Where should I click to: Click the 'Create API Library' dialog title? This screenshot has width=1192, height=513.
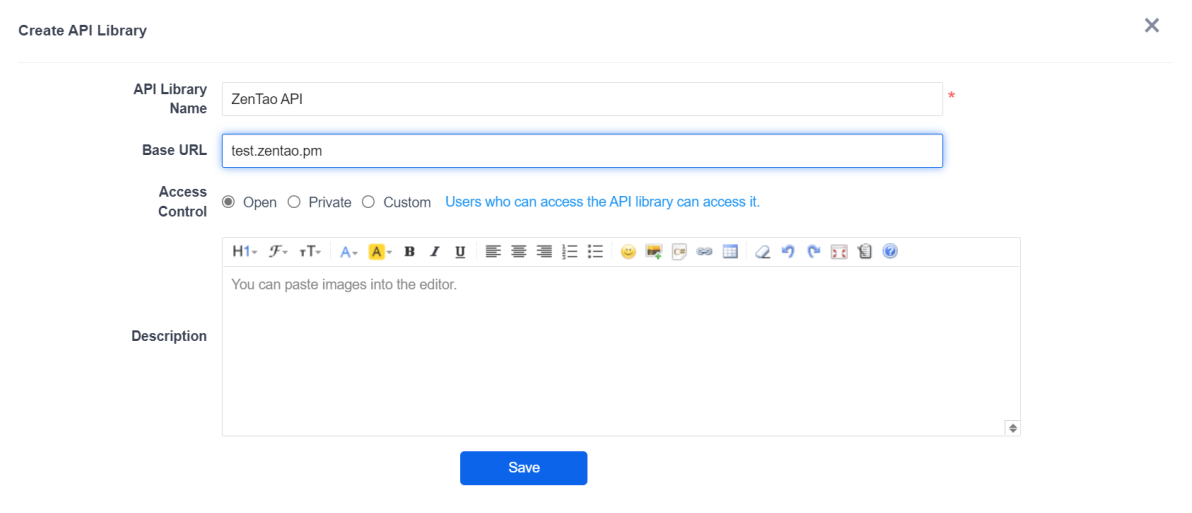click(83, 30)
